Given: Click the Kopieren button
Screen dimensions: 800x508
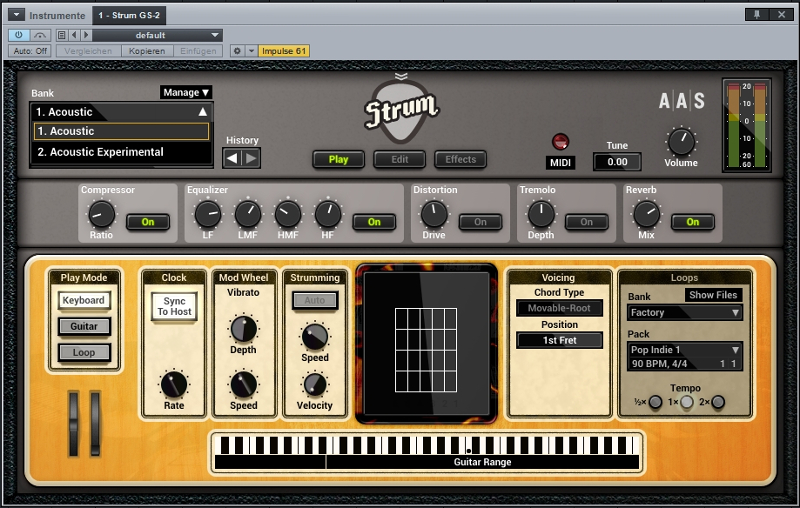Looking at the screenshot, I should pos(147,51).
